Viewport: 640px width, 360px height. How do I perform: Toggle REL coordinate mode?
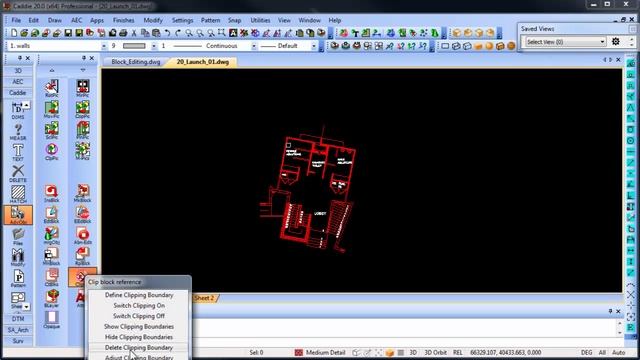point(458,352)
